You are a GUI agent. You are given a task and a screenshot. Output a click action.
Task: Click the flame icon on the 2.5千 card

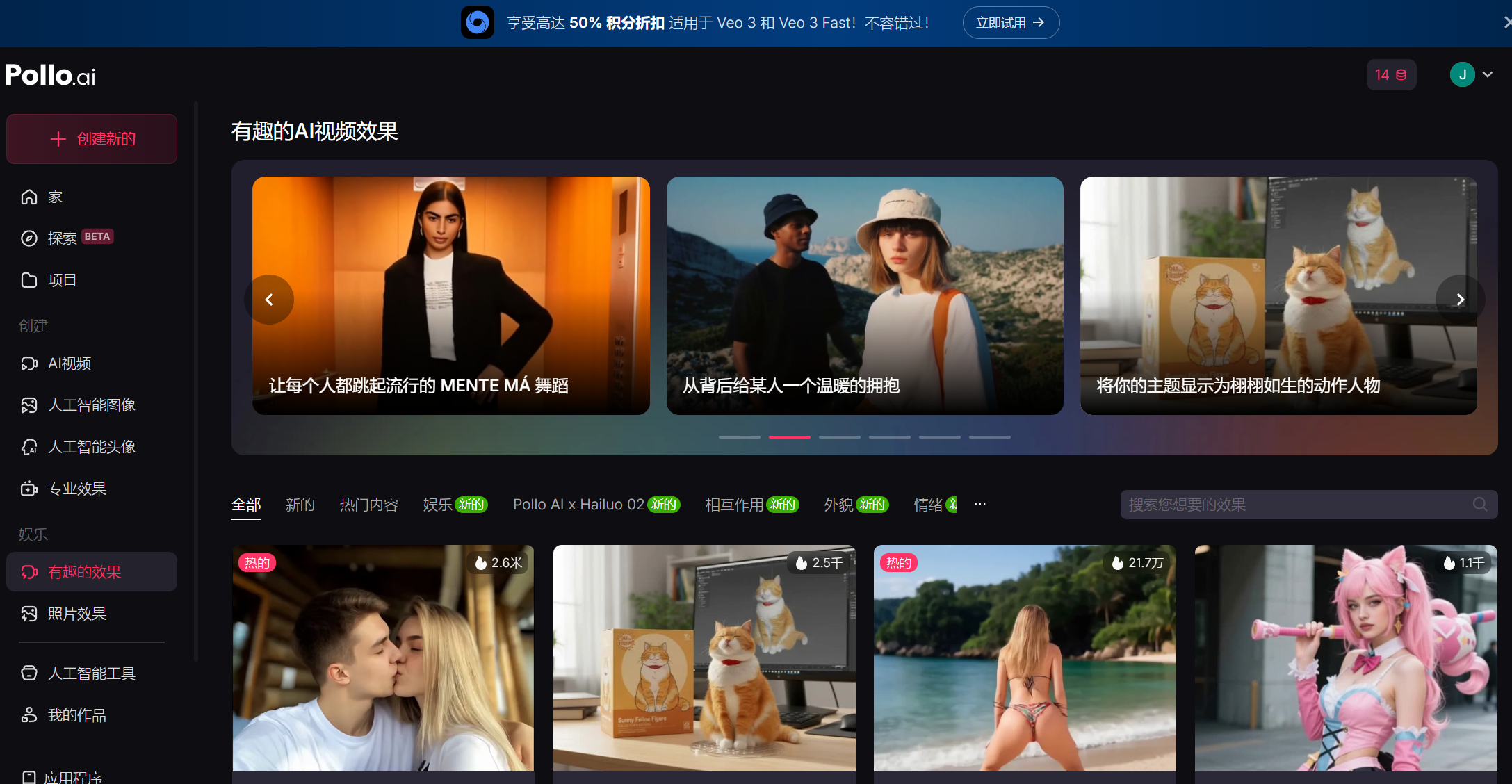(x=802, y=563)
